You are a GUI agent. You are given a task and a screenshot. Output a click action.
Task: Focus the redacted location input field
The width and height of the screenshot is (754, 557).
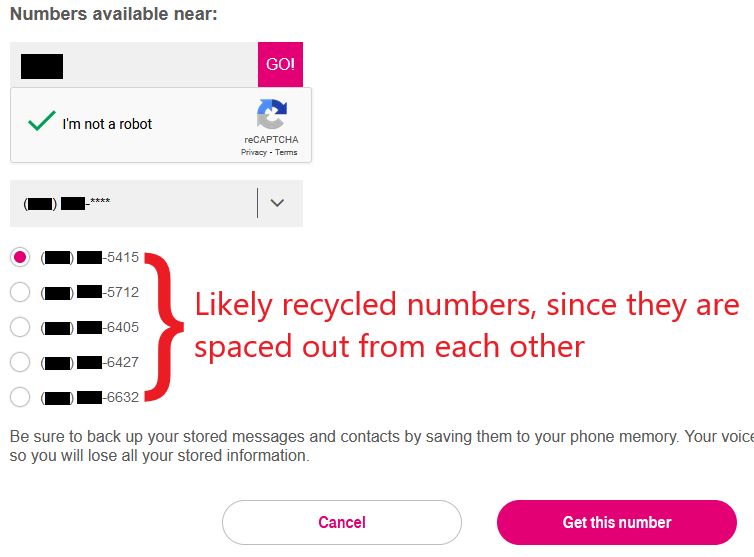pyautogui.click(x=134, y=64)
